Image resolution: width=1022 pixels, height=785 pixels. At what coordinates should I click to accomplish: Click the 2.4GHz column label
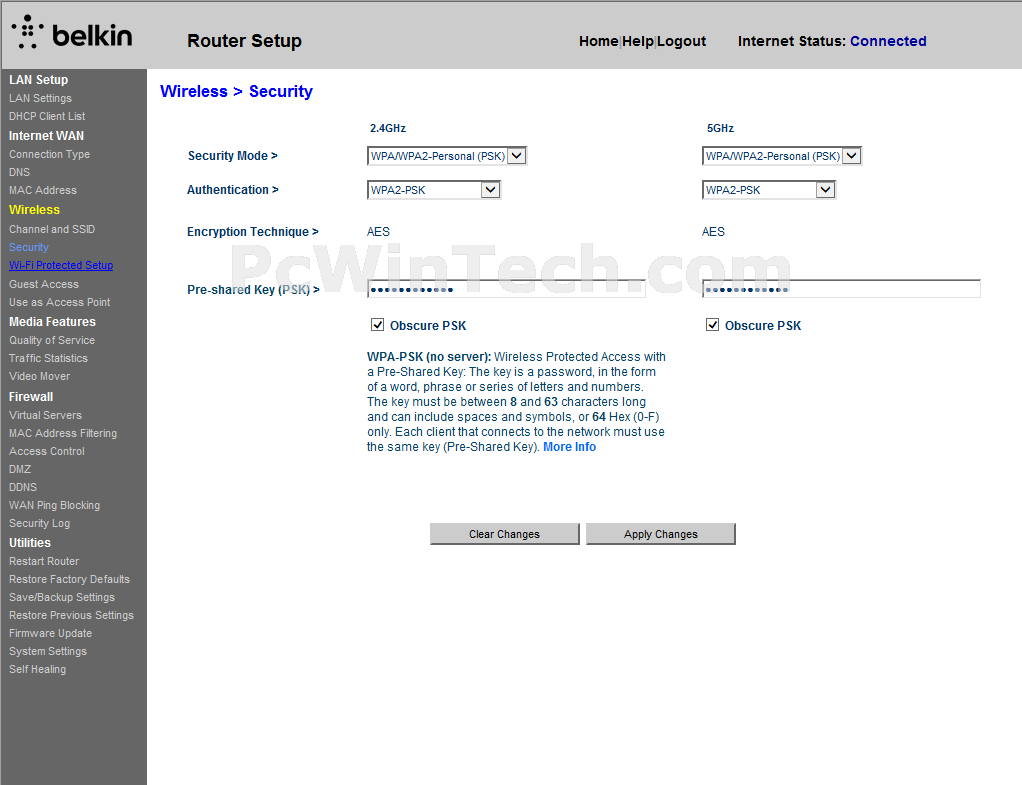point(388,128)
